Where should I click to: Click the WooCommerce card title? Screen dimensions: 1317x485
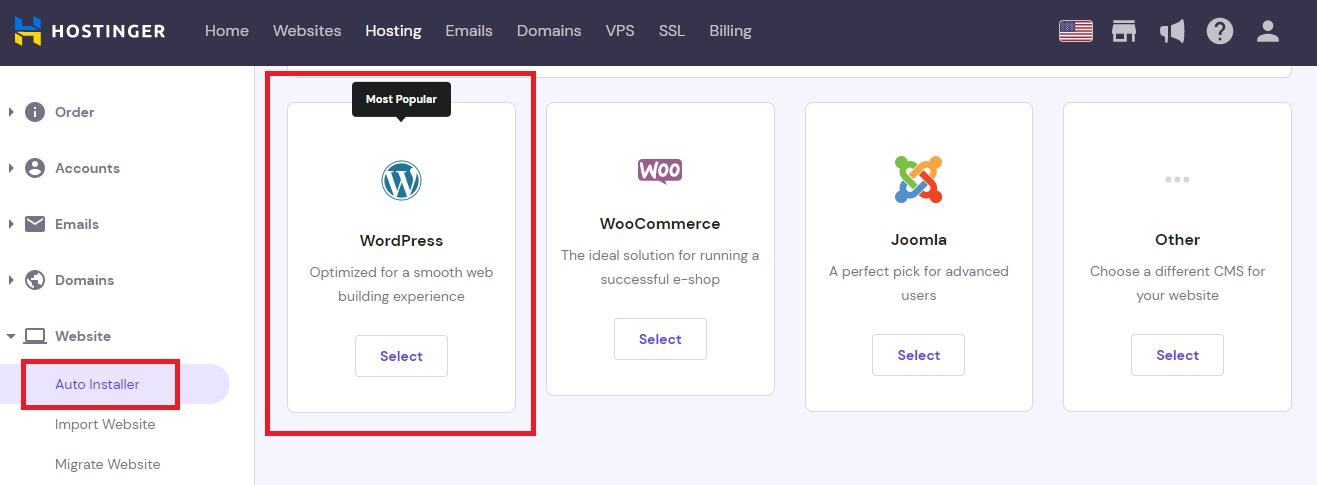click(660, 223)
